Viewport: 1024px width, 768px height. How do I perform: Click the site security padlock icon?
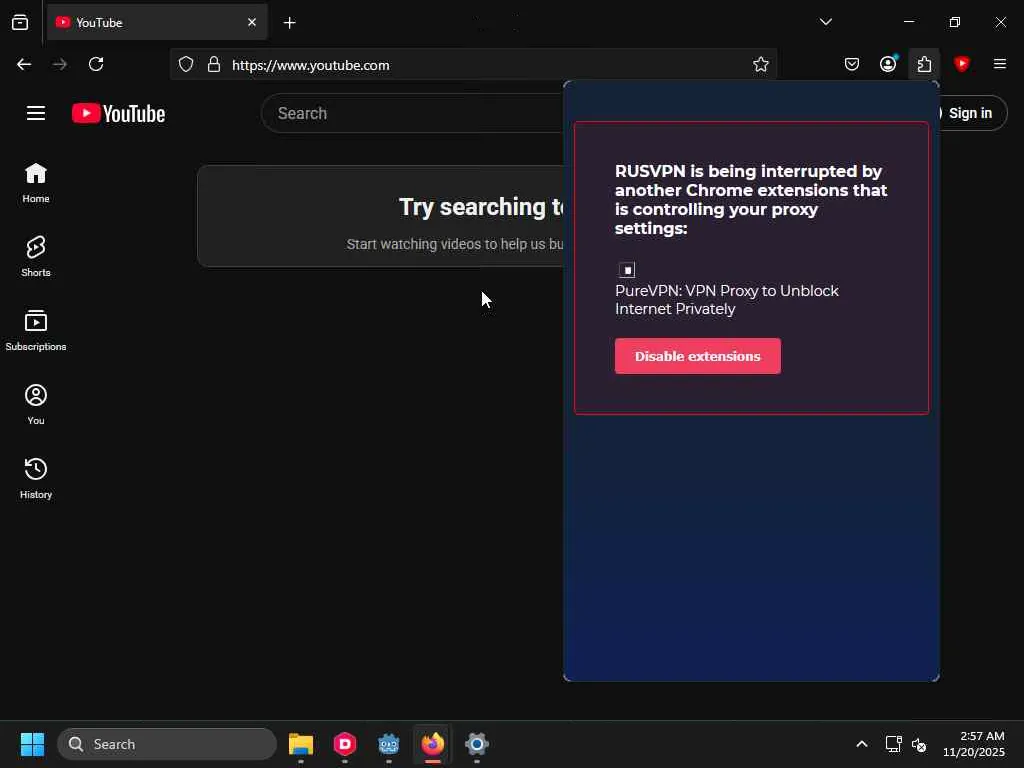coord(214,64)
